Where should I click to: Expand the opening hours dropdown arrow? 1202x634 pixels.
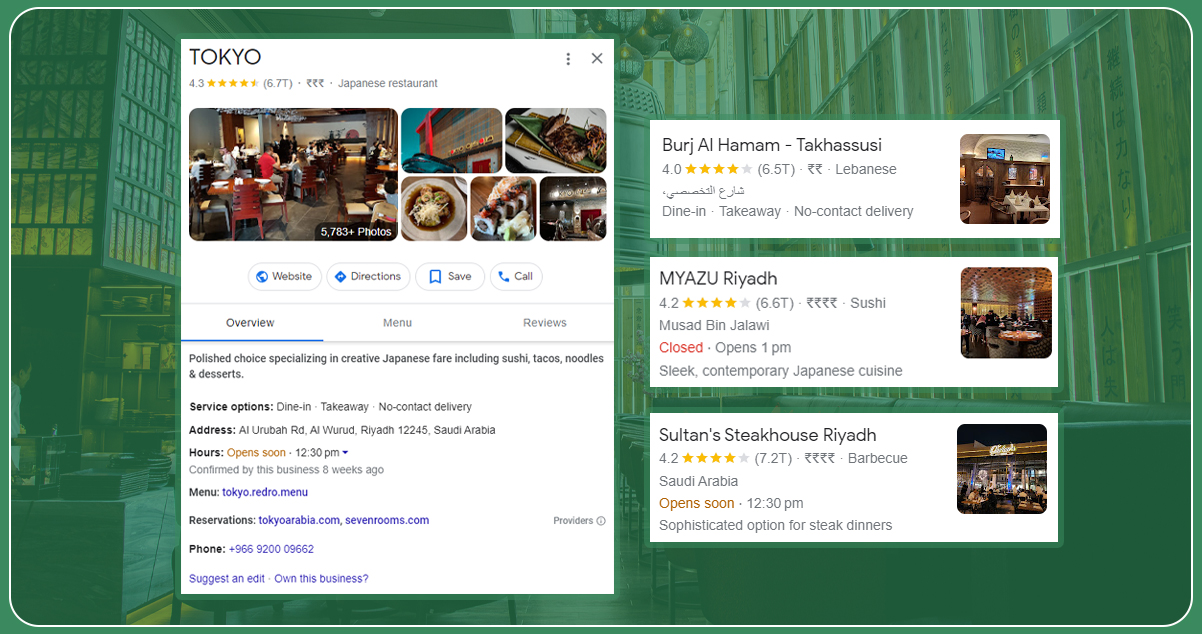pos(345,453)
